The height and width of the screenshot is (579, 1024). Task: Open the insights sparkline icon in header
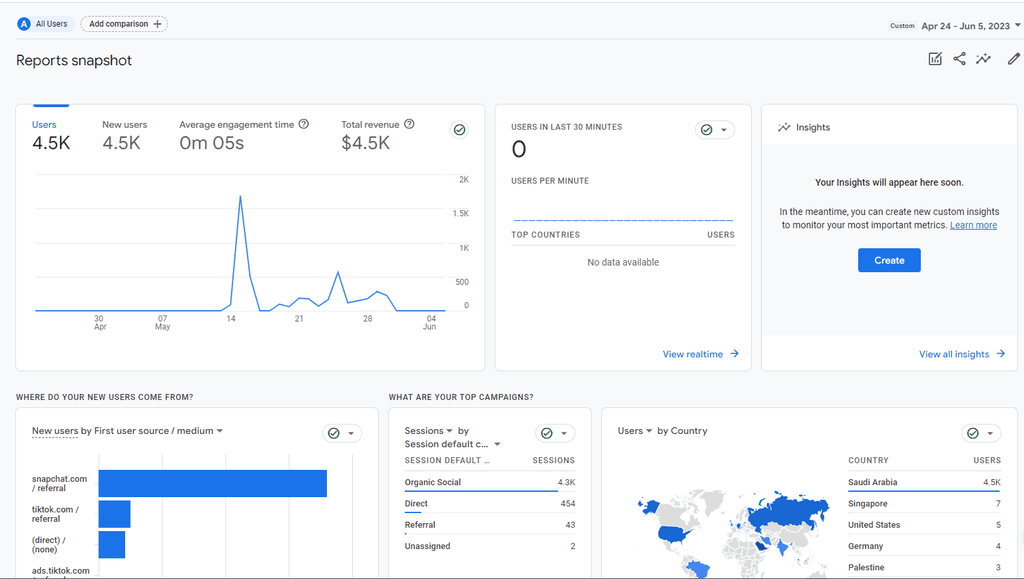(x=984, y=59)
